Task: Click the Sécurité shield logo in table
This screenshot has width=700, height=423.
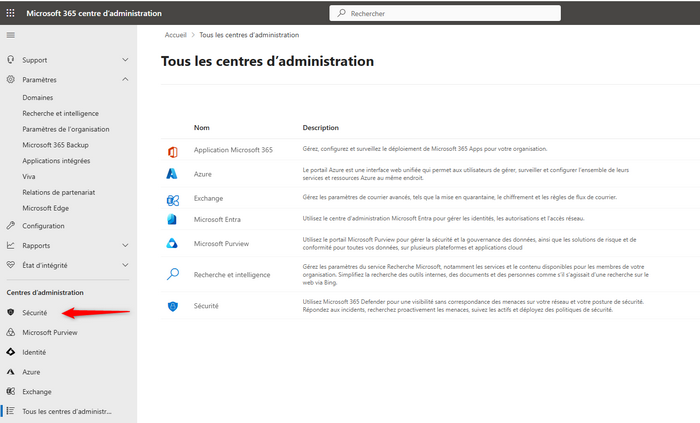Action: [x=172, y=306]
